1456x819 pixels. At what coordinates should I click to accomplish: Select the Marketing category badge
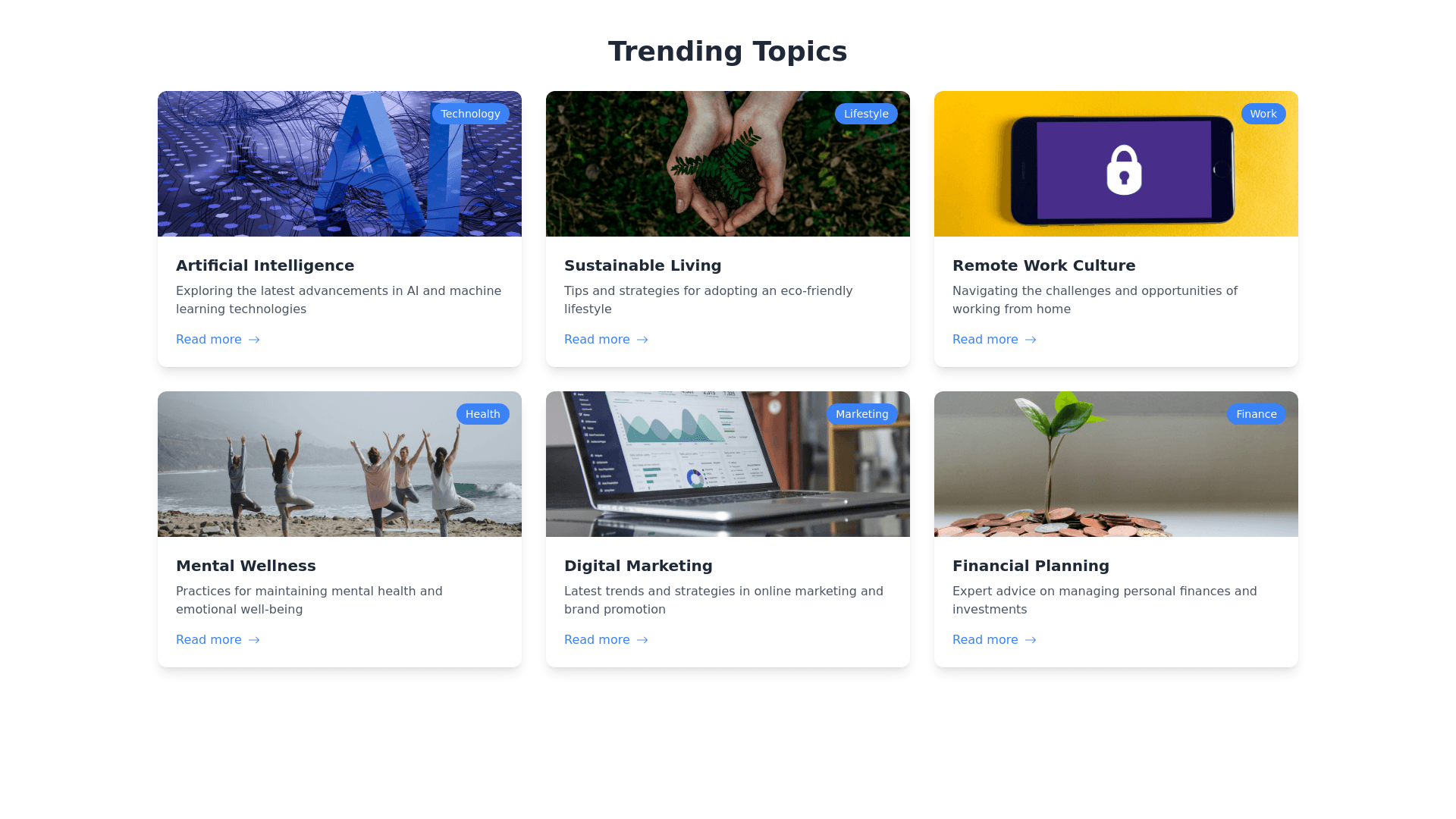tap(861, 414)
